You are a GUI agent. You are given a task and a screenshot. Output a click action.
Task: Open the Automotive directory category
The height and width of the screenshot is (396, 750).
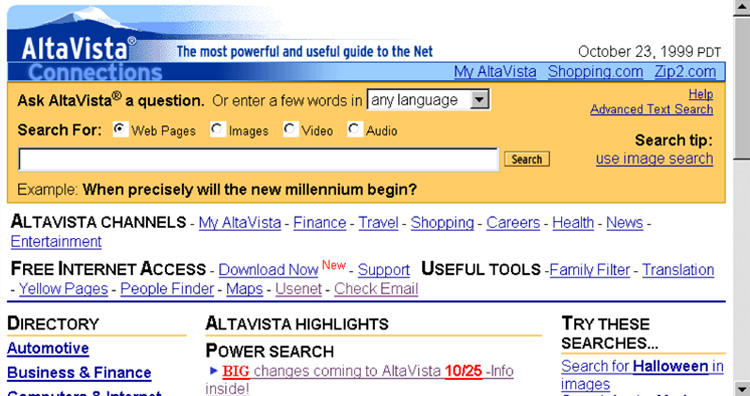[48, 348]
